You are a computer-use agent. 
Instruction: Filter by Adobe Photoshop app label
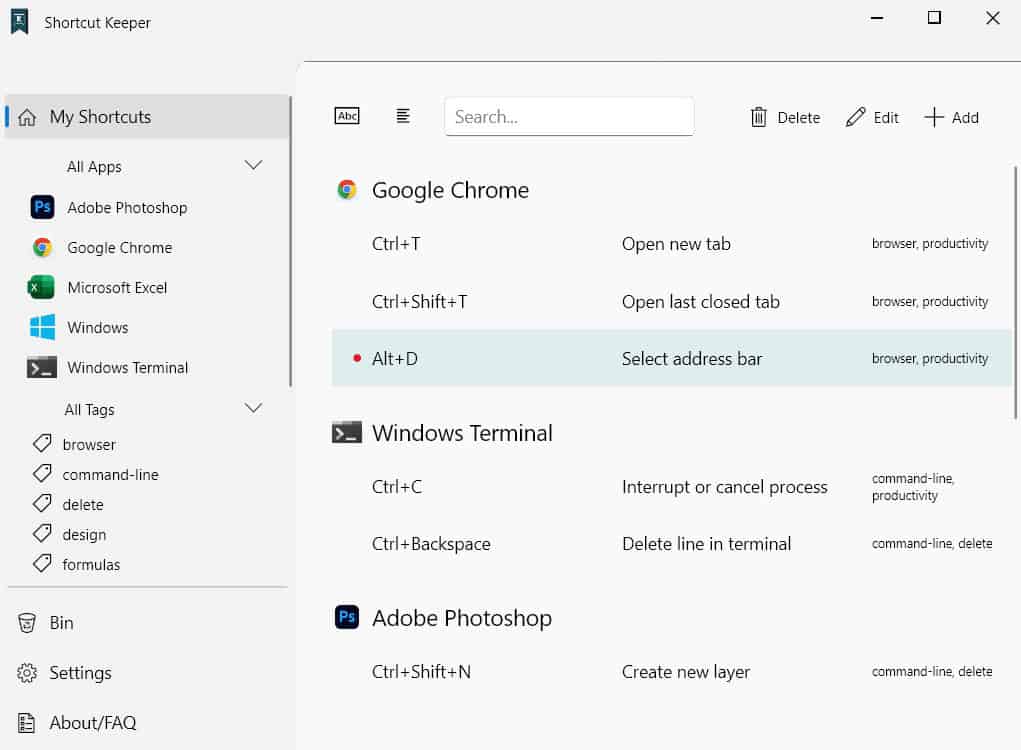[128, 208]
